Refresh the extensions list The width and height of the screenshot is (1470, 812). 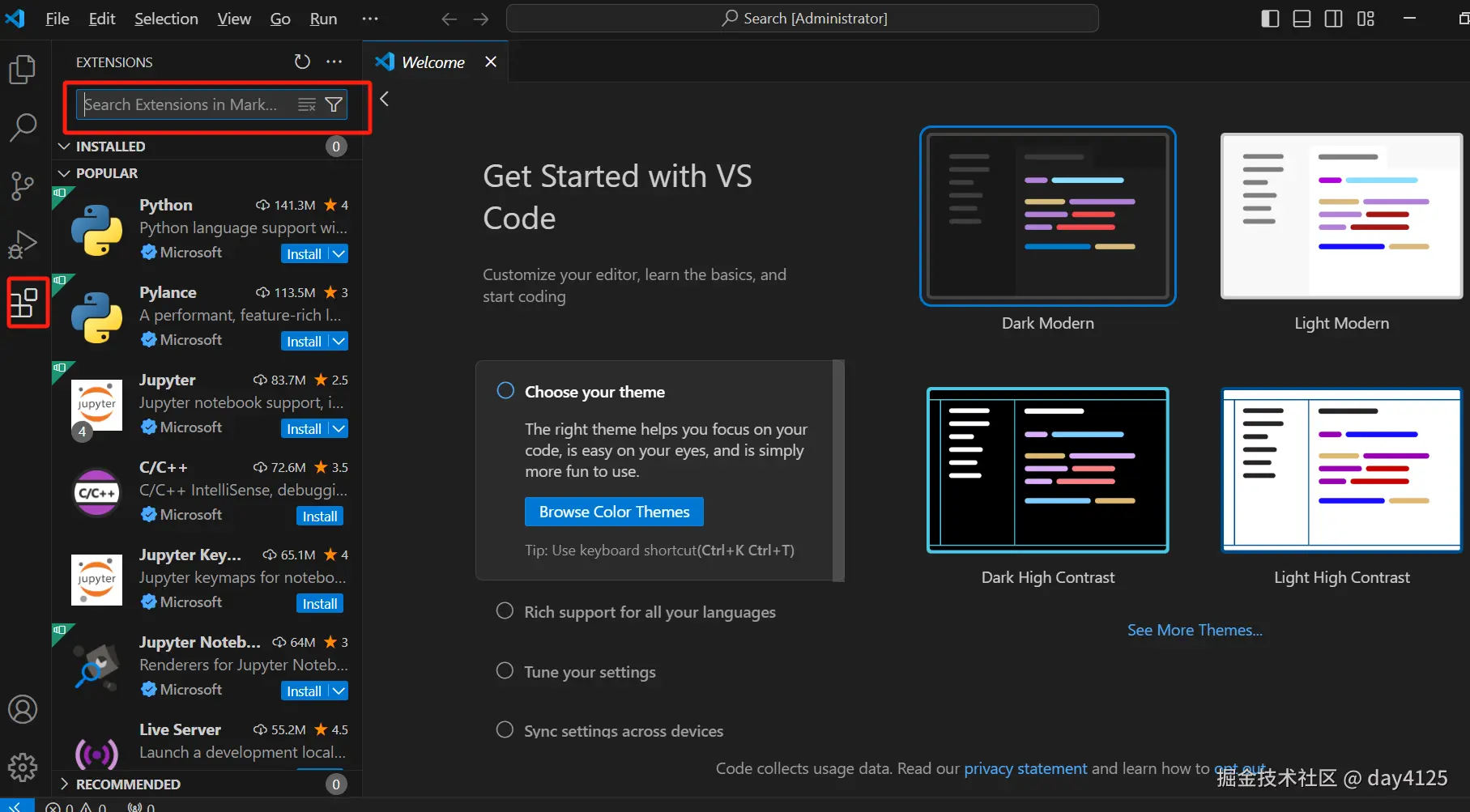302,62
